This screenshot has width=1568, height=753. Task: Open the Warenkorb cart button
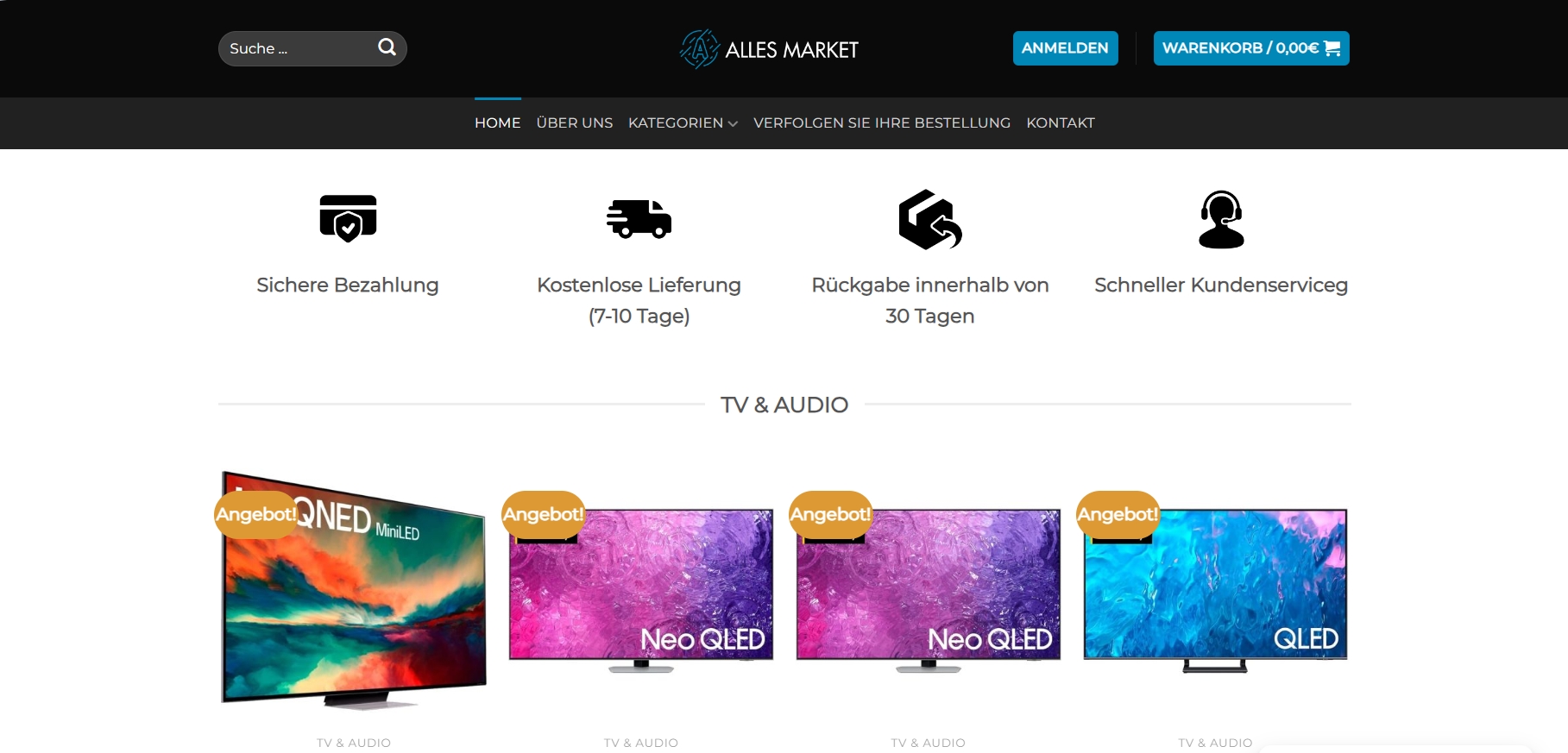(x=1251, y=48)
